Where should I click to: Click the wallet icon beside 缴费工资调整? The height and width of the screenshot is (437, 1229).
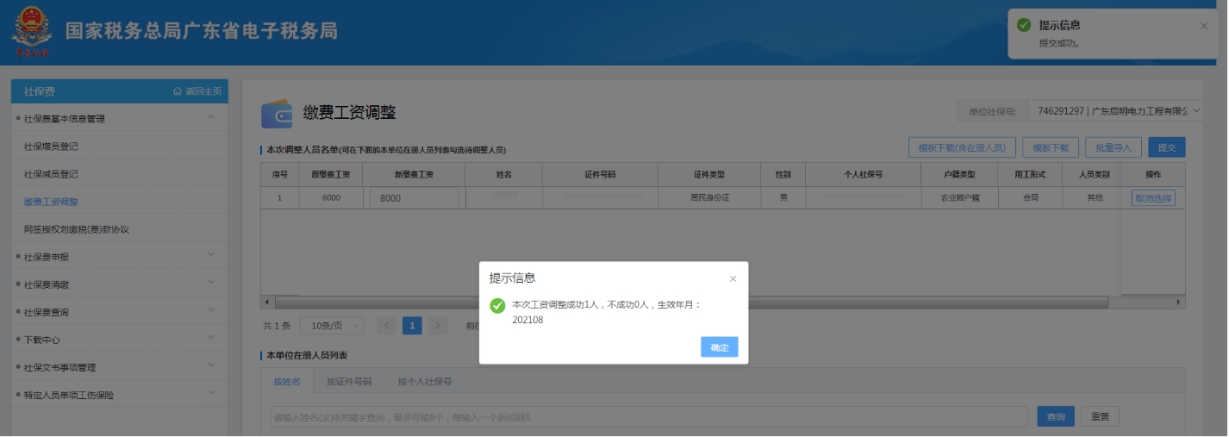coord(276,114)
